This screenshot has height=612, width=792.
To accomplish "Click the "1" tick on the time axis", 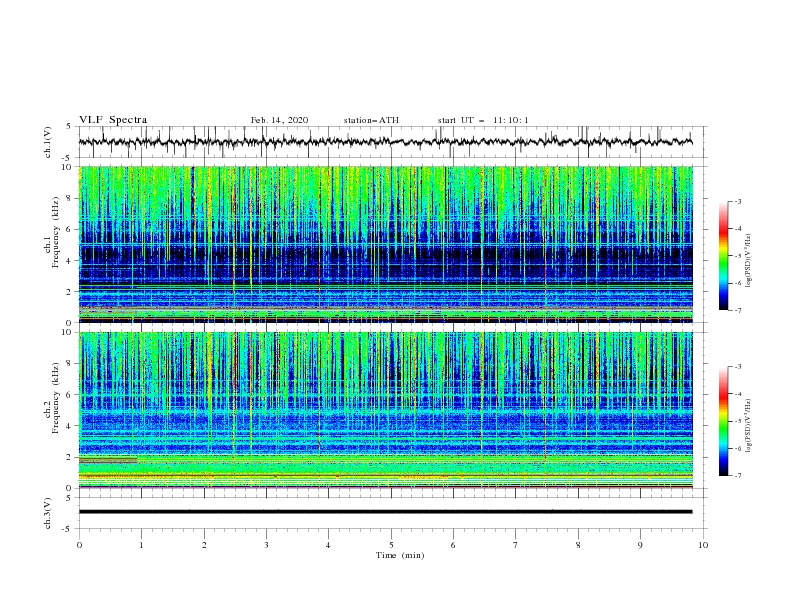I will 141,545.
